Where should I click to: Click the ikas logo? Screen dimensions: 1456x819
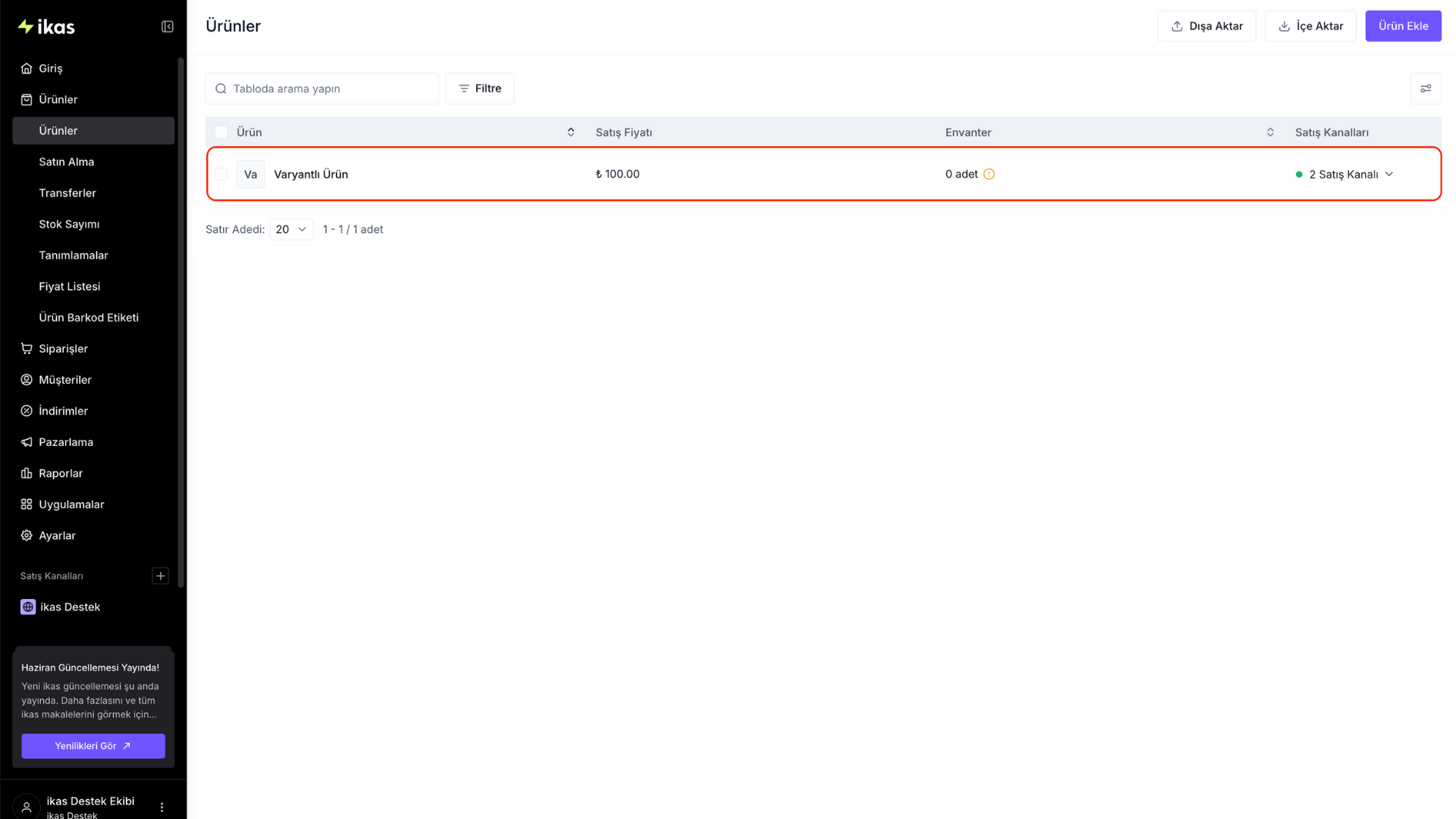[46, 27]
